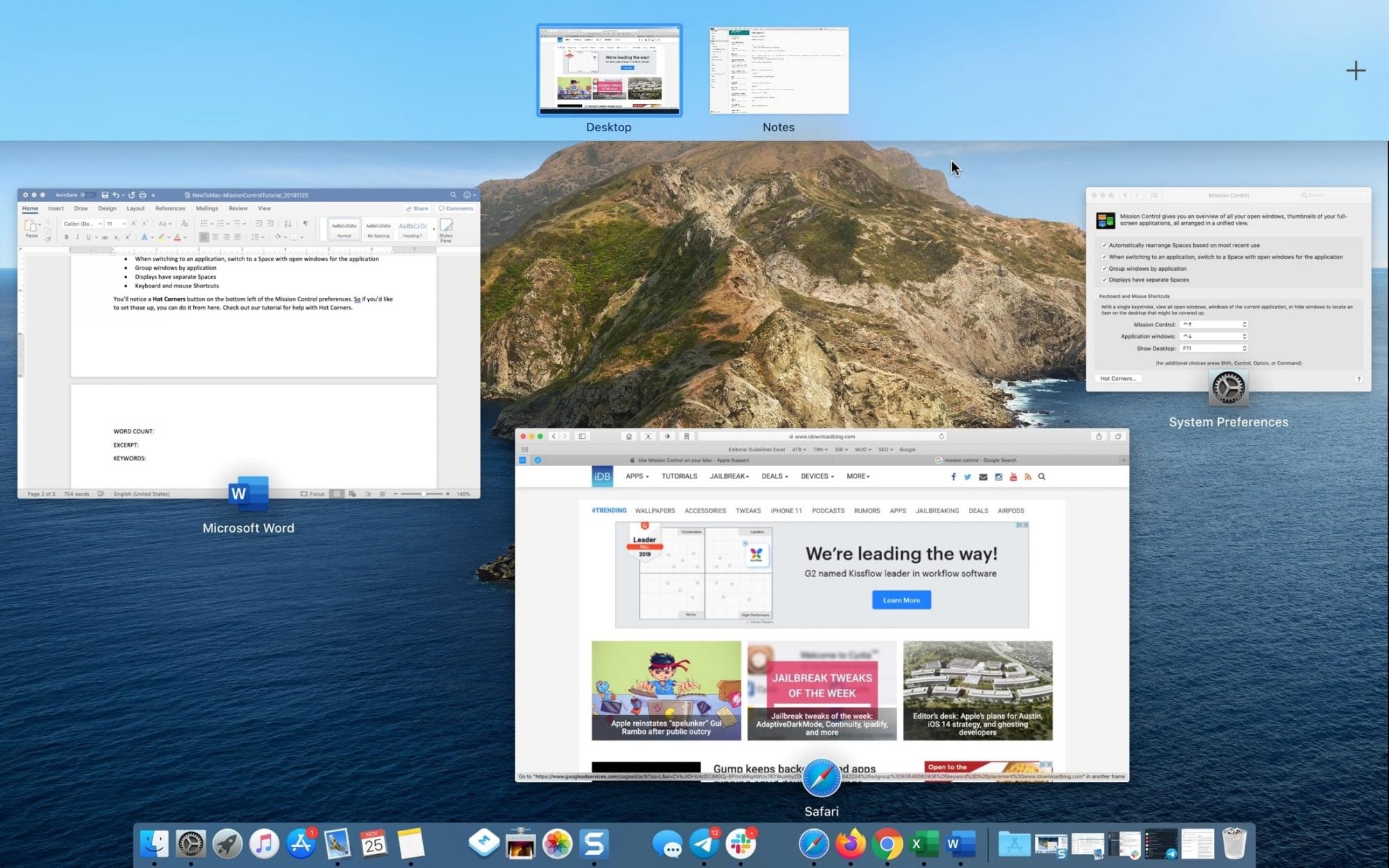Click the Hot Corners button
The height and width of the screenshot is (868, 1389).
1118,378
